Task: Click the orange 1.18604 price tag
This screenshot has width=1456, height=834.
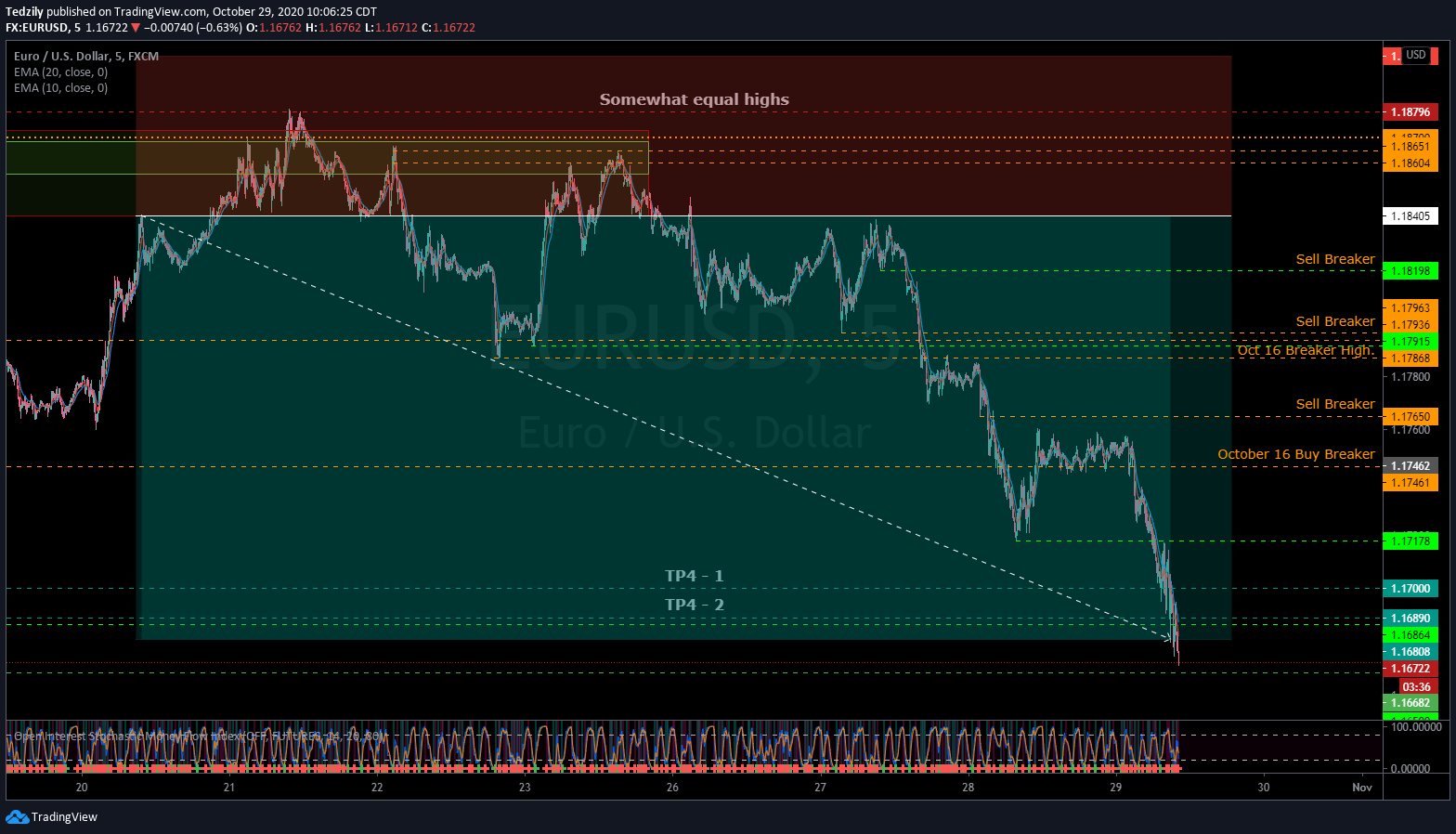Action: [x=1410, y=163]
